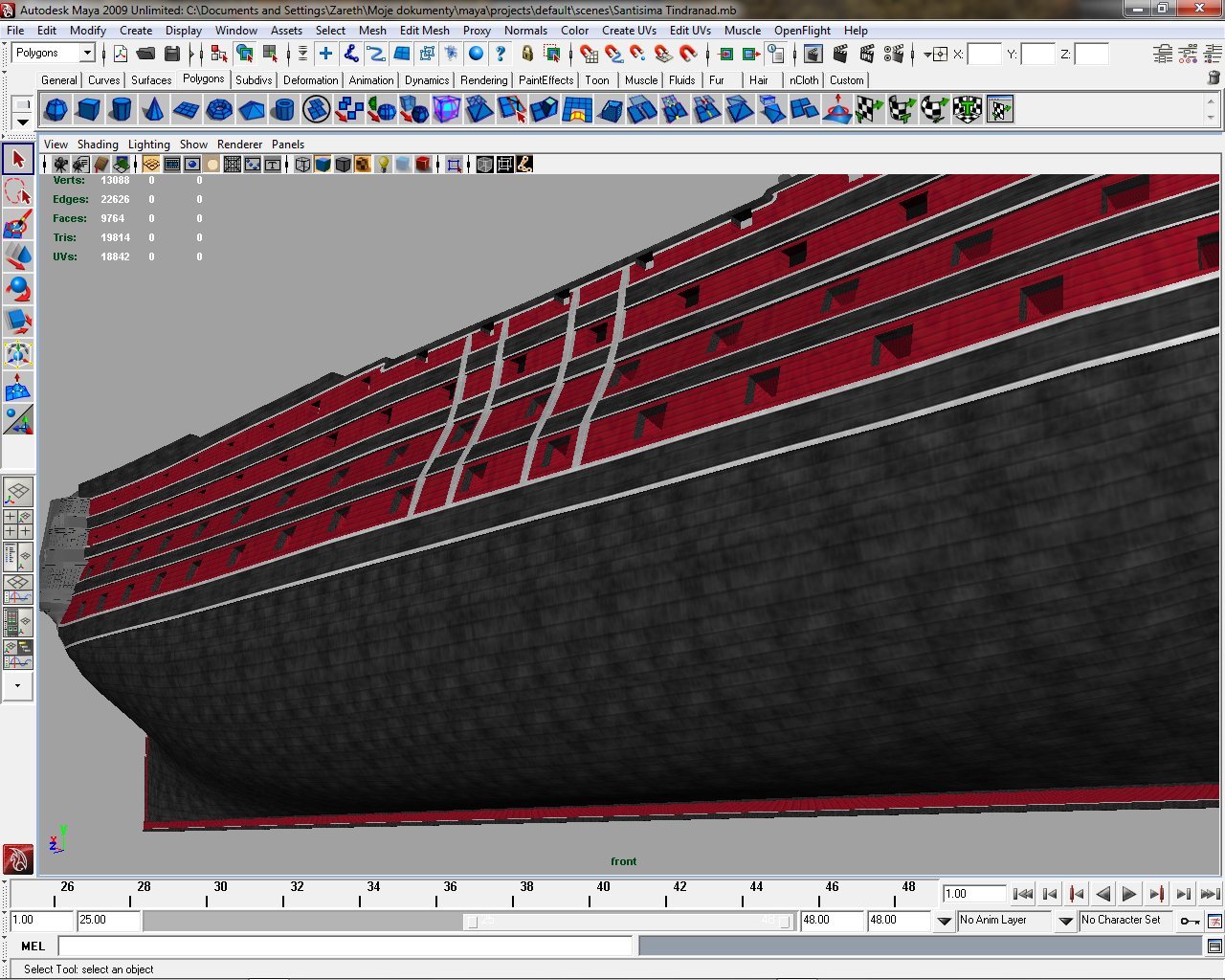The height and width of the screenshot is (980, 1225).
Task: Open the Edit Mesh menu
Action: coord(424,31)
